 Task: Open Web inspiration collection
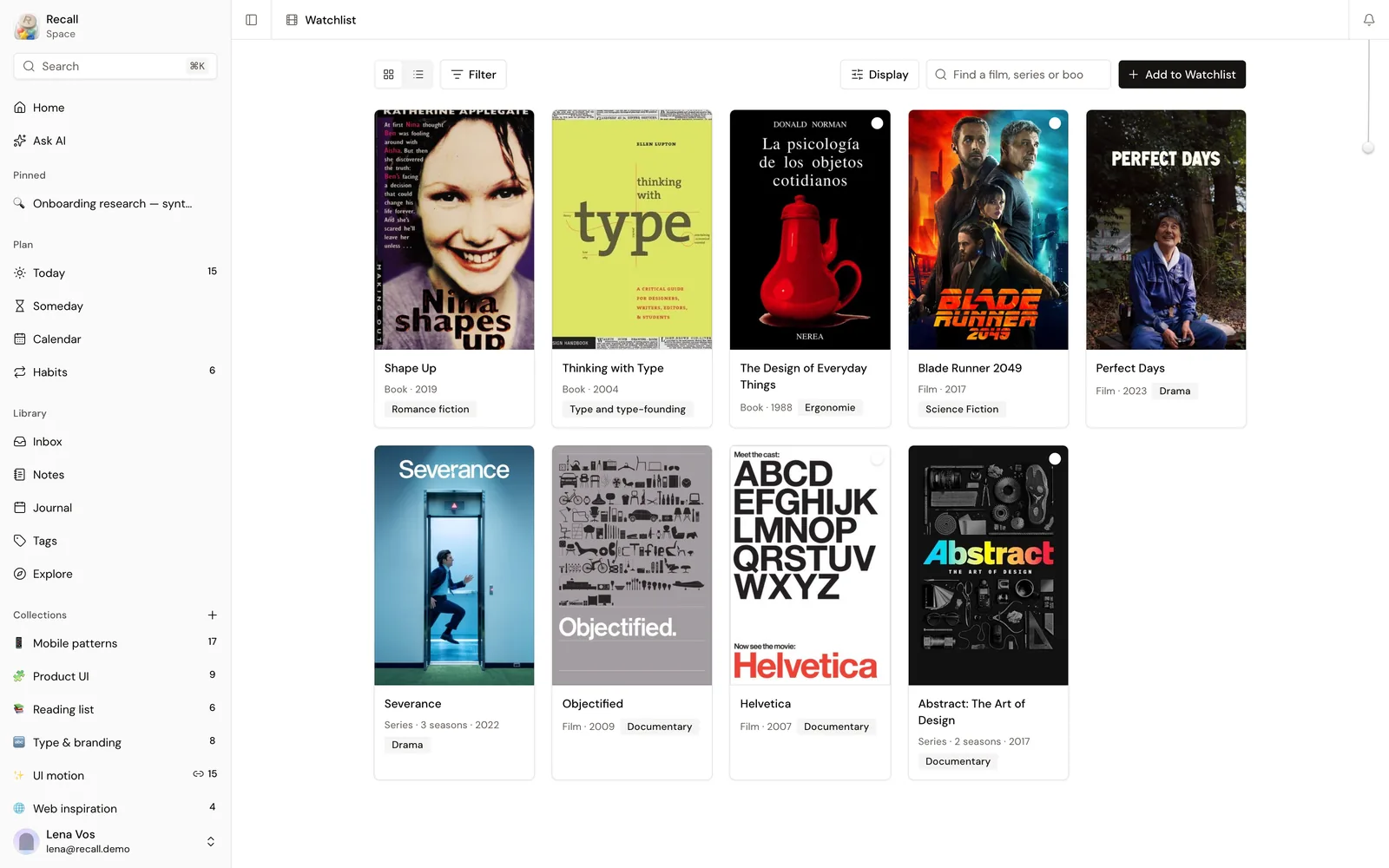115,808
